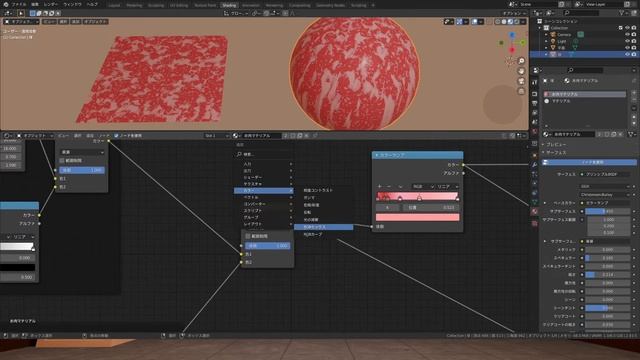This screenshot has height=360, width=640.
Task: Open the Modifier wrench properties tab
Action: click(x=534, y=164)
